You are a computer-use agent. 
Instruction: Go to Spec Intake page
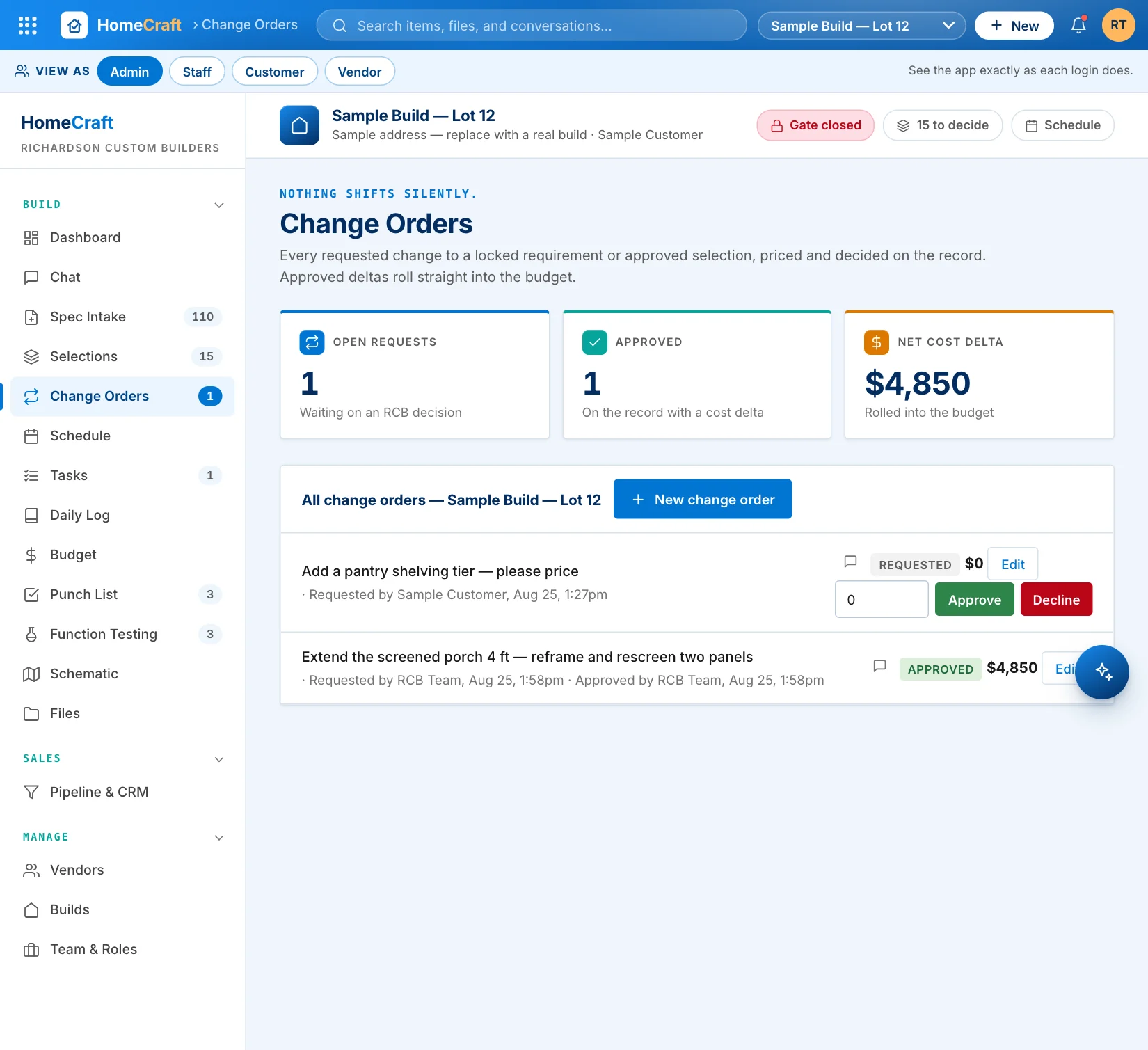point(122,317)
